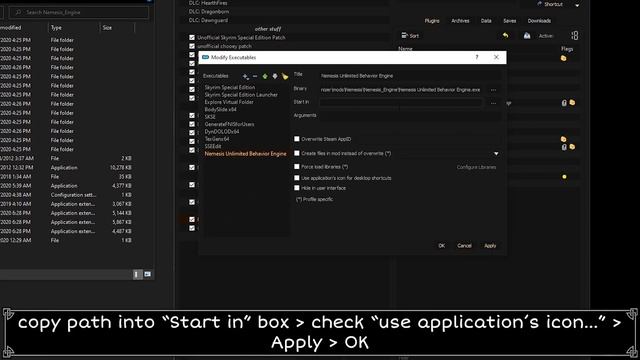Browse for the Binary path using its ellipsis button
Viewport: 640px width, 360px height.
coord(493,90)
